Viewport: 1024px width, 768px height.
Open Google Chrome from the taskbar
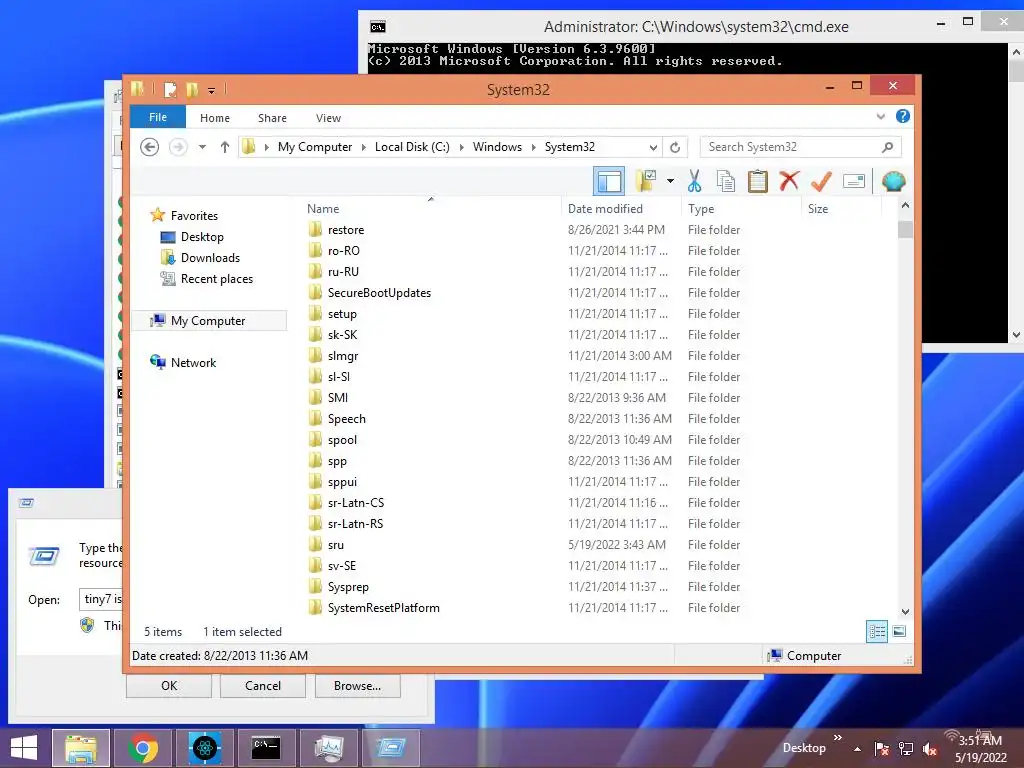[143, 748]
